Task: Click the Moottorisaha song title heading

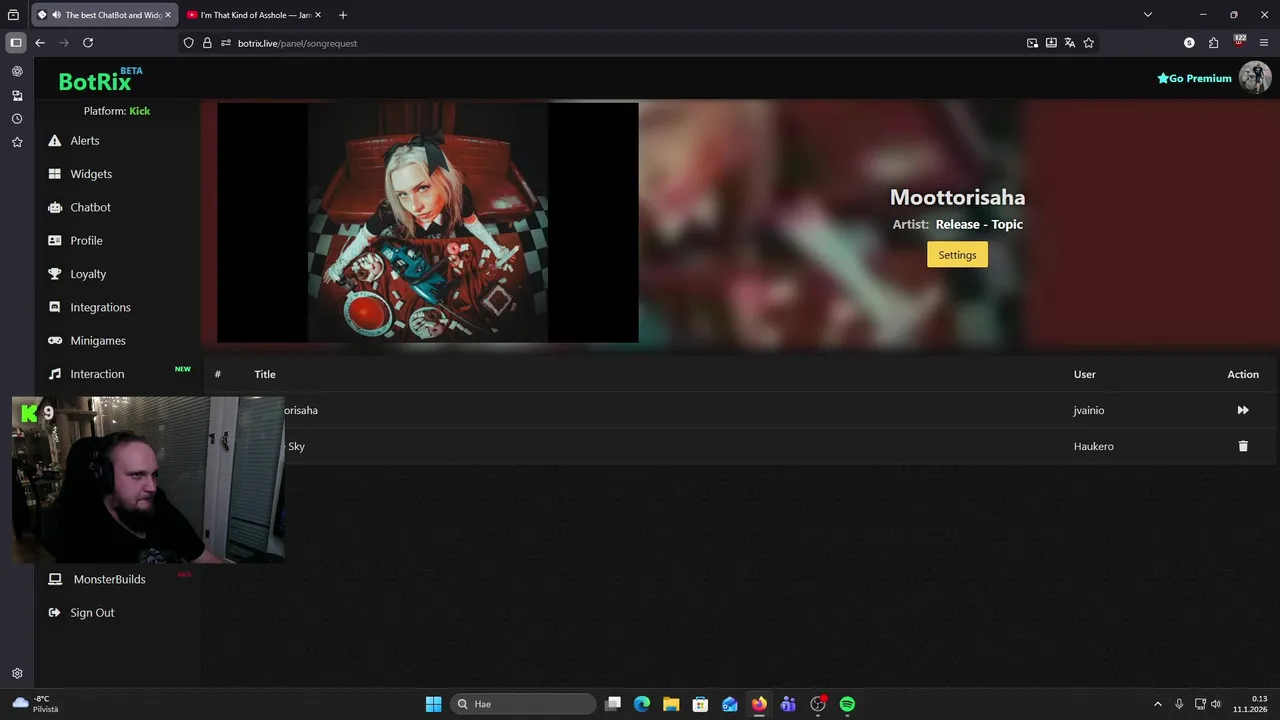Action: 957,197
